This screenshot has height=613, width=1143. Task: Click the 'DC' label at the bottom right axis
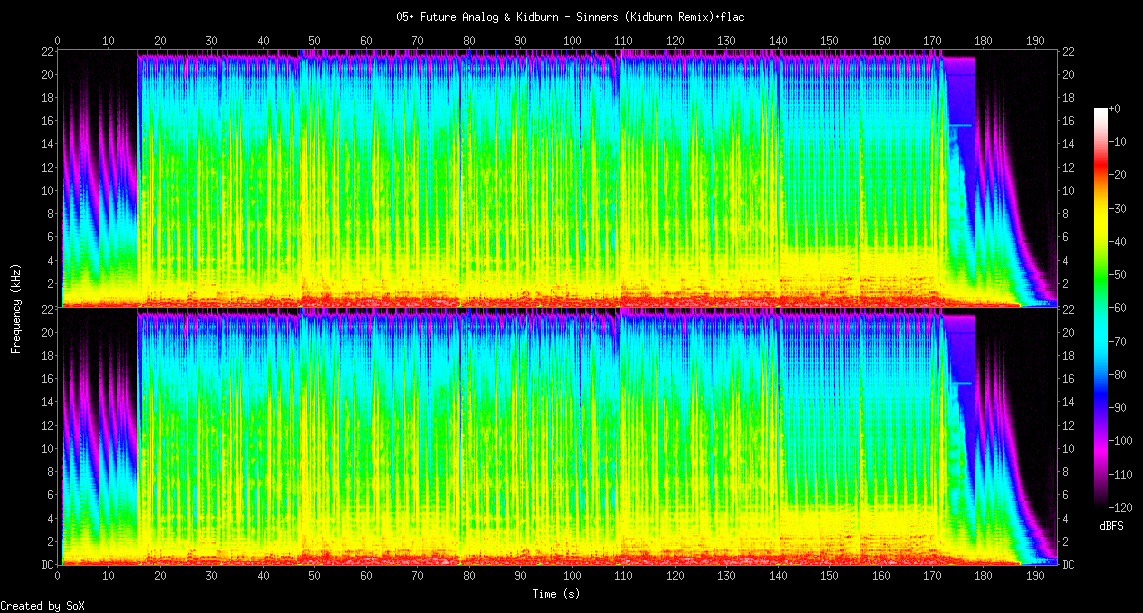(x=1068, y=565)
